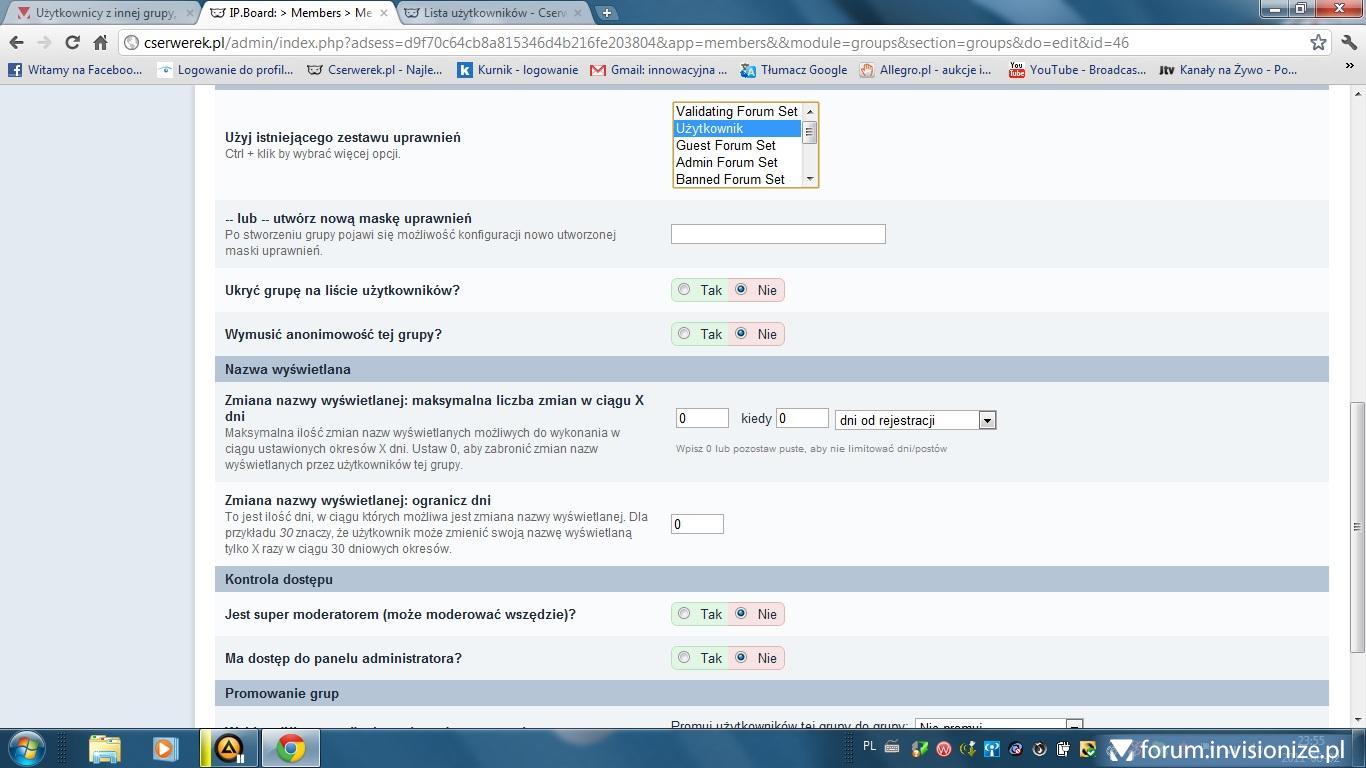Open Tłumacz Google bookmark
1366x768 pixels.
pyautogui.click(x=794, y=70)
